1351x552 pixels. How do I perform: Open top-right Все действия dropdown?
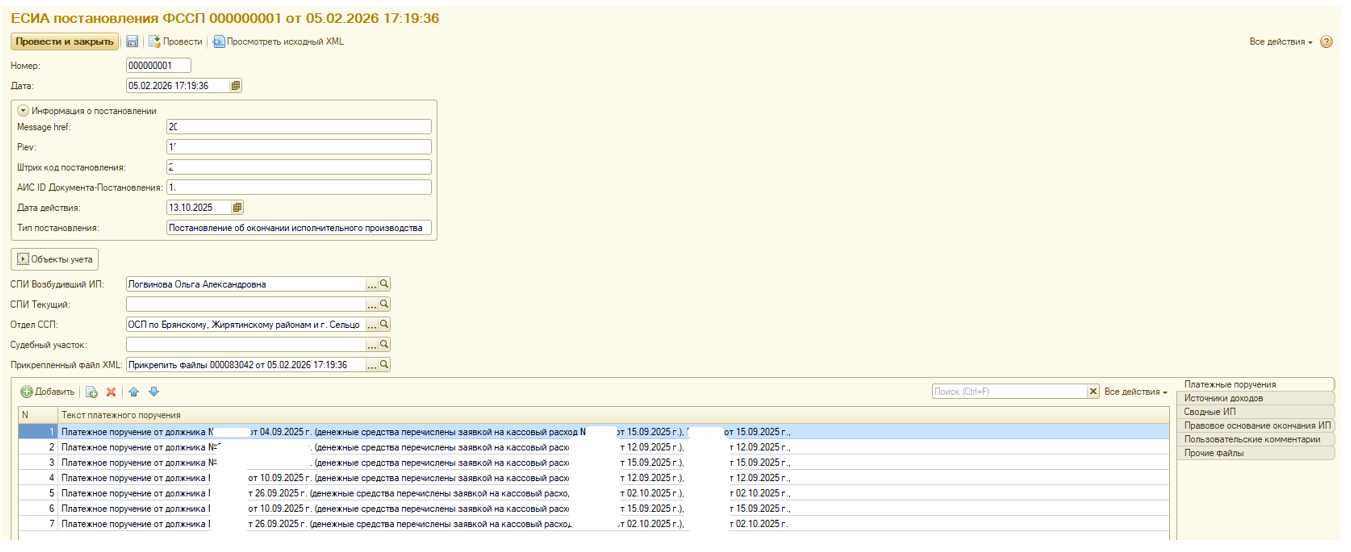(x=1281, y=42)
